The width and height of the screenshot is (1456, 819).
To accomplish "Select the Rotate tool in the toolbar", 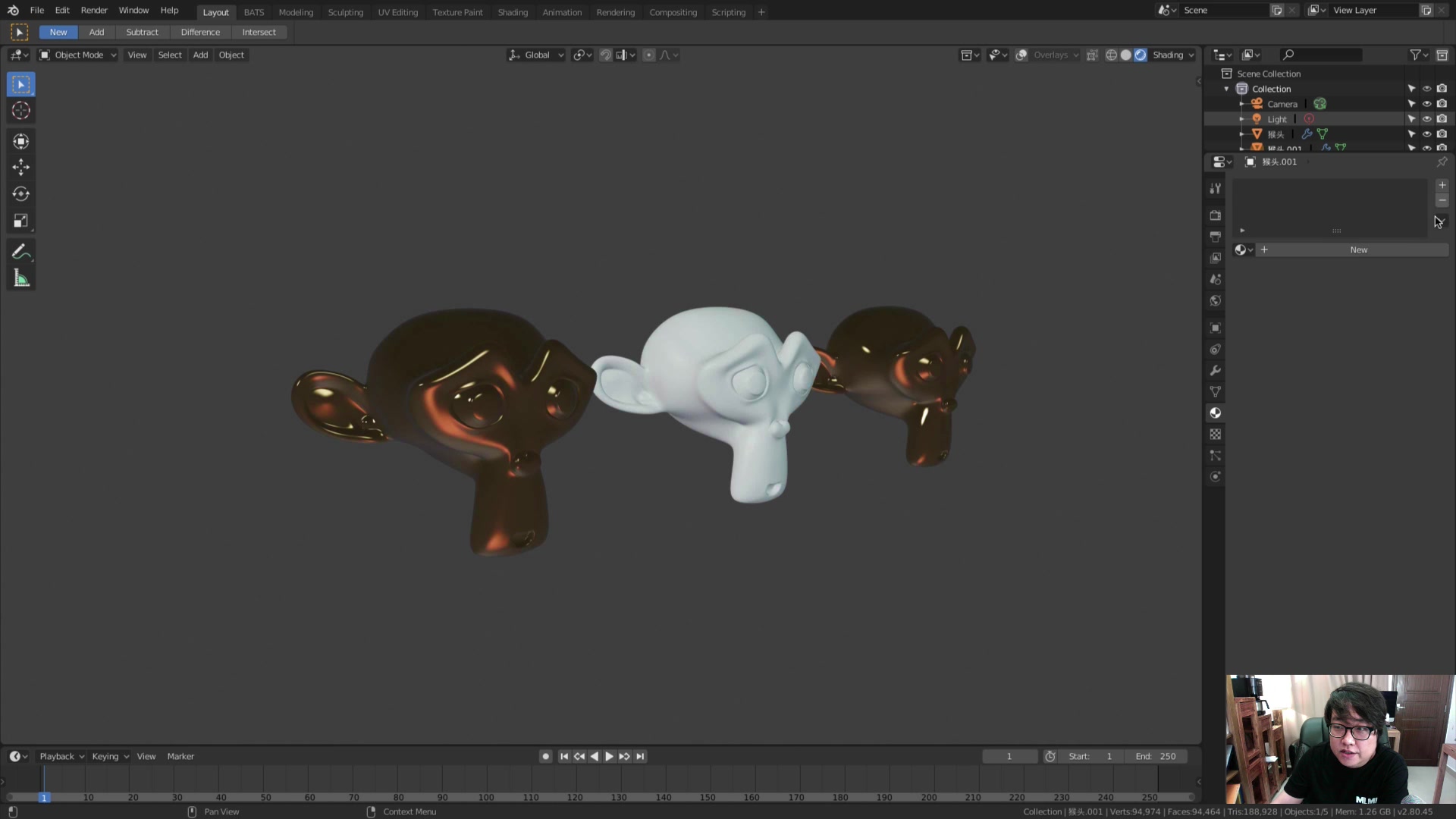I will click(20, 193).
